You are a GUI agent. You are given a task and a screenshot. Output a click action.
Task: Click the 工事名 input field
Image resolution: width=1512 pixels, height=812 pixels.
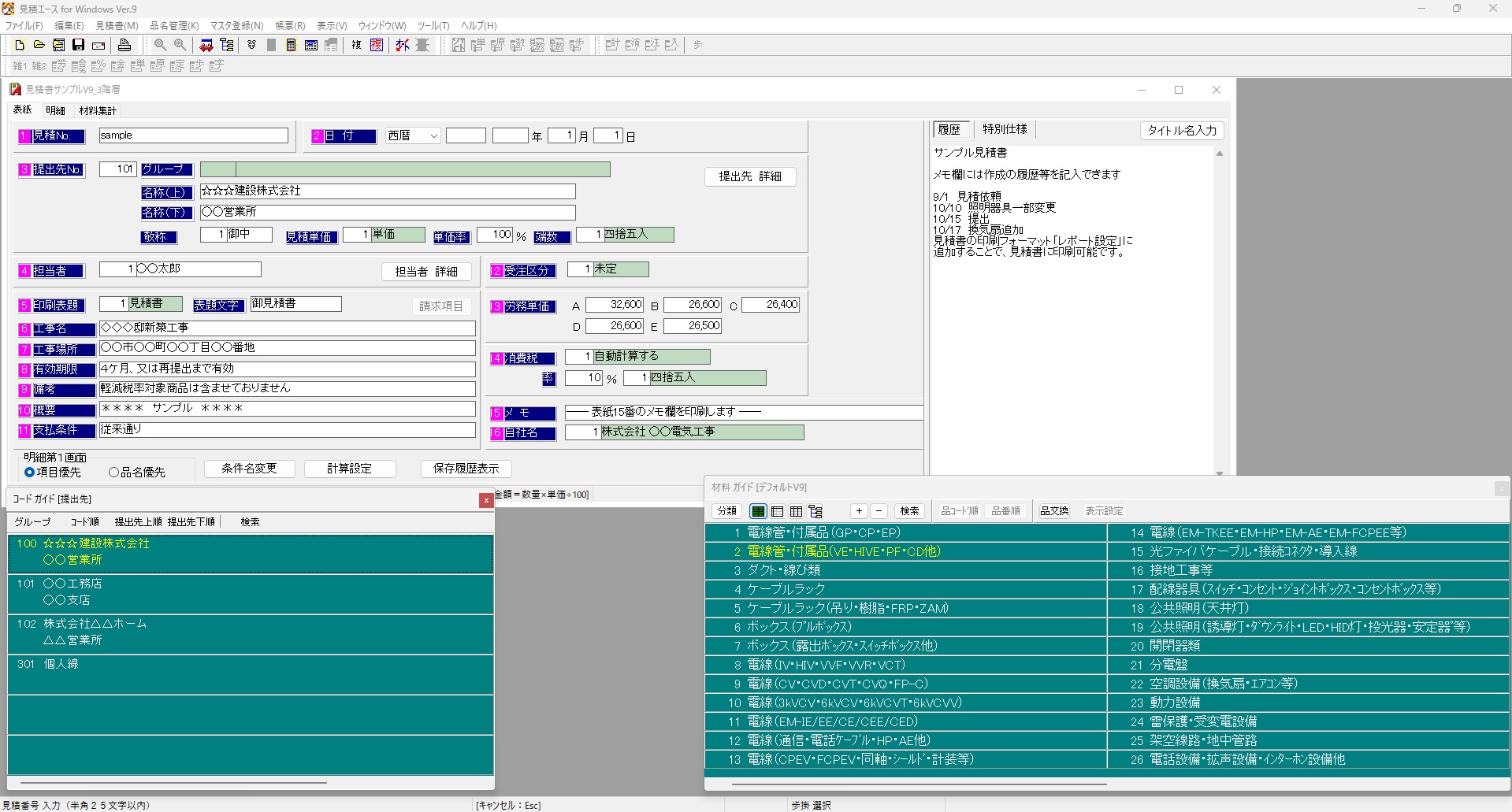[x=288, y=328]
